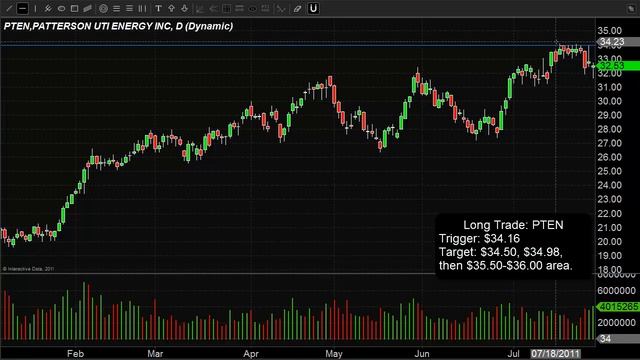
Task: Click the dimmed oval toolbar icon
Action: (253, 8)
